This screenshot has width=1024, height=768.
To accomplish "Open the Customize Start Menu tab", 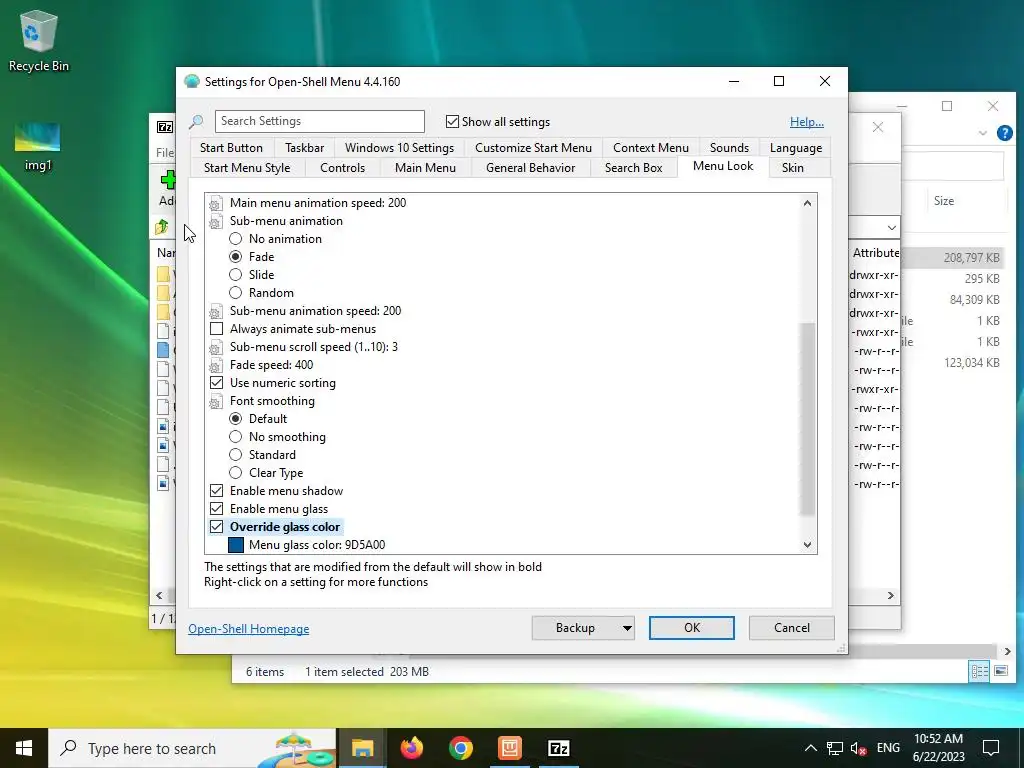I will pyautogui.click(x=534, y=148).
